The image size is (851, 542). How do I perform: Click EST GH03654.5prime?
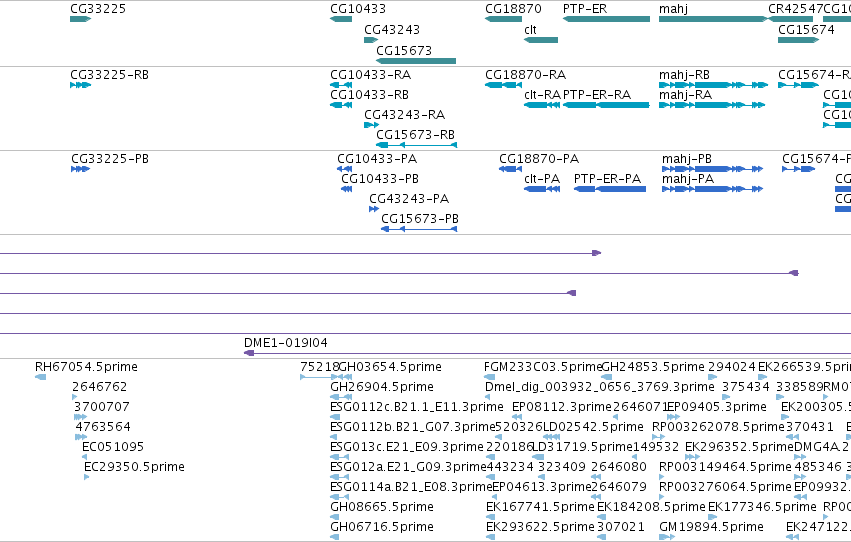click(390, 367)
